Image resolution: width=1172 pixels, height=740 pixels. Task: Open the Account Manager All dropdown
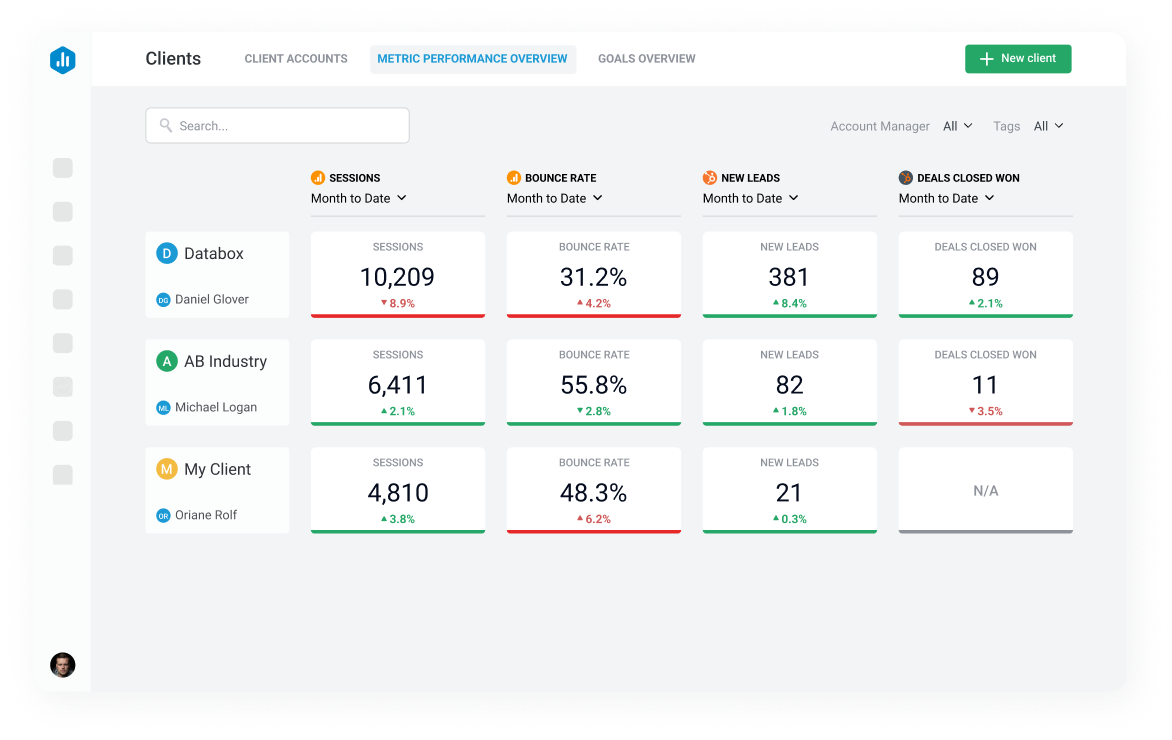click(956, 125)
